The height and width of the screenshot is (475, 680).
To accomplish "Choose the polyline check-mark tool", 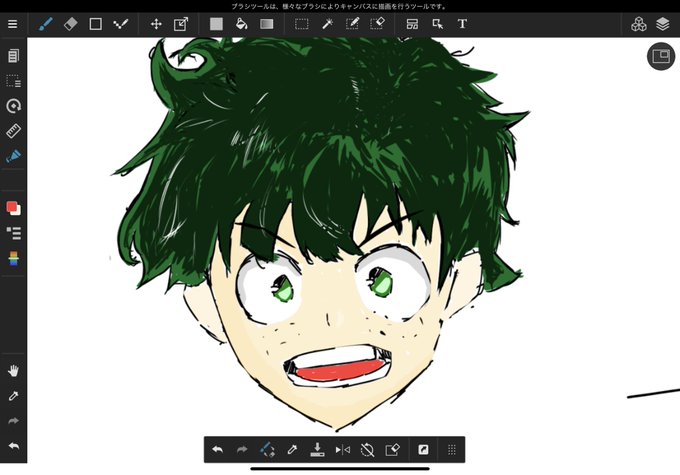I will (x=121, y=24).
